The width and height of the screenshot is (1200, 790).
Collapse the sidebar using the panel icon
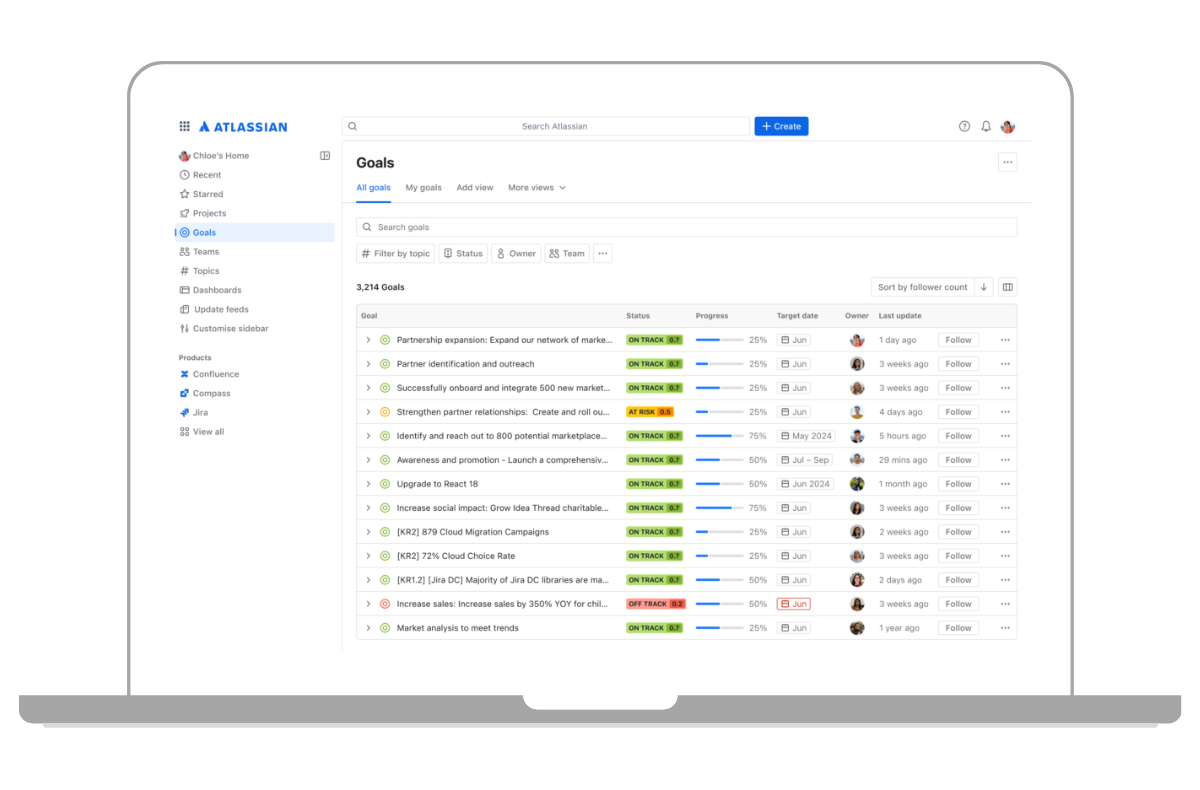[325, 156]
